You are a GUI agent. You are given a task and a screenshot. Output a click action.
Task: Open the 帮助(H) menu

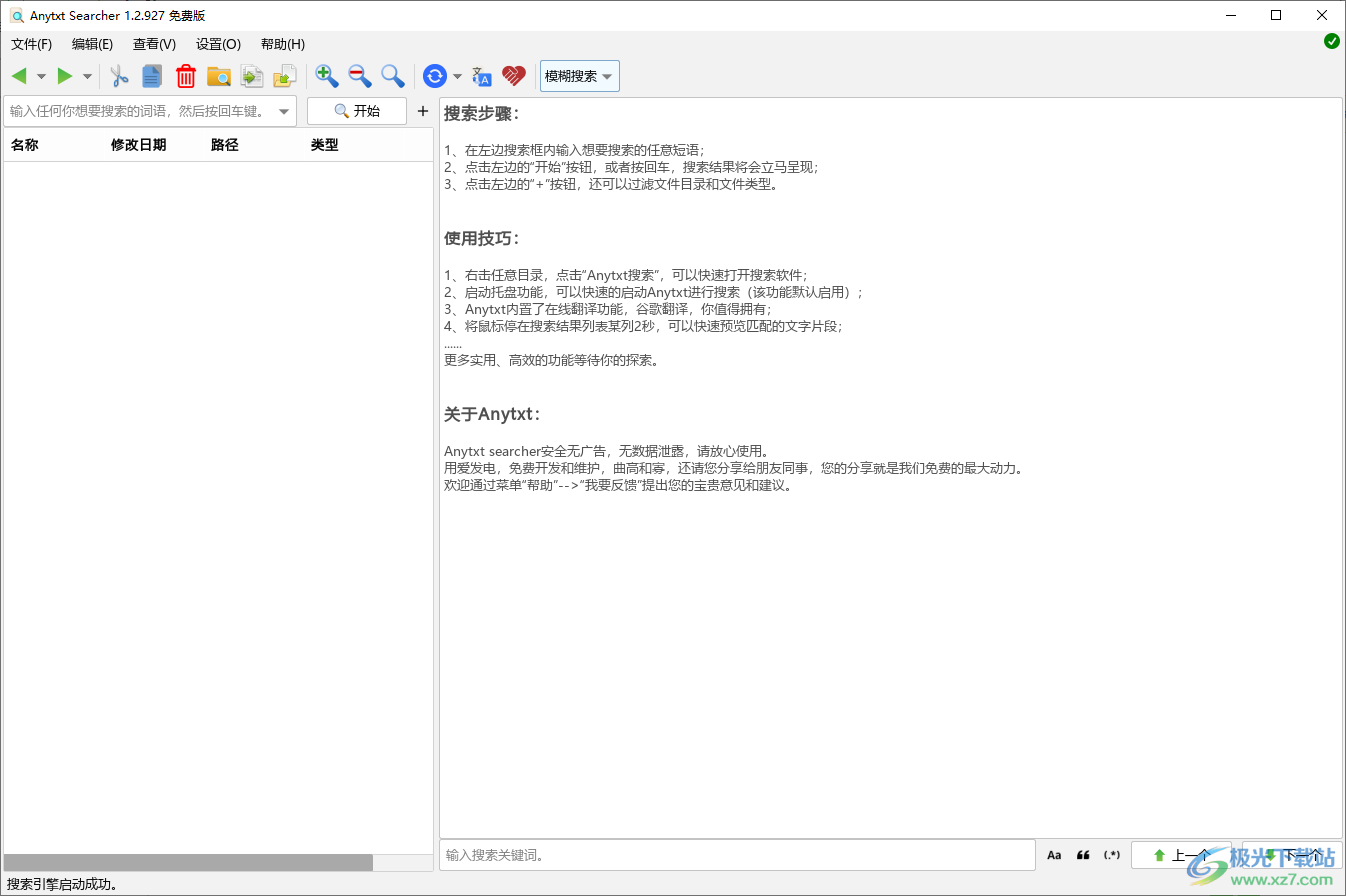point(283,44)
